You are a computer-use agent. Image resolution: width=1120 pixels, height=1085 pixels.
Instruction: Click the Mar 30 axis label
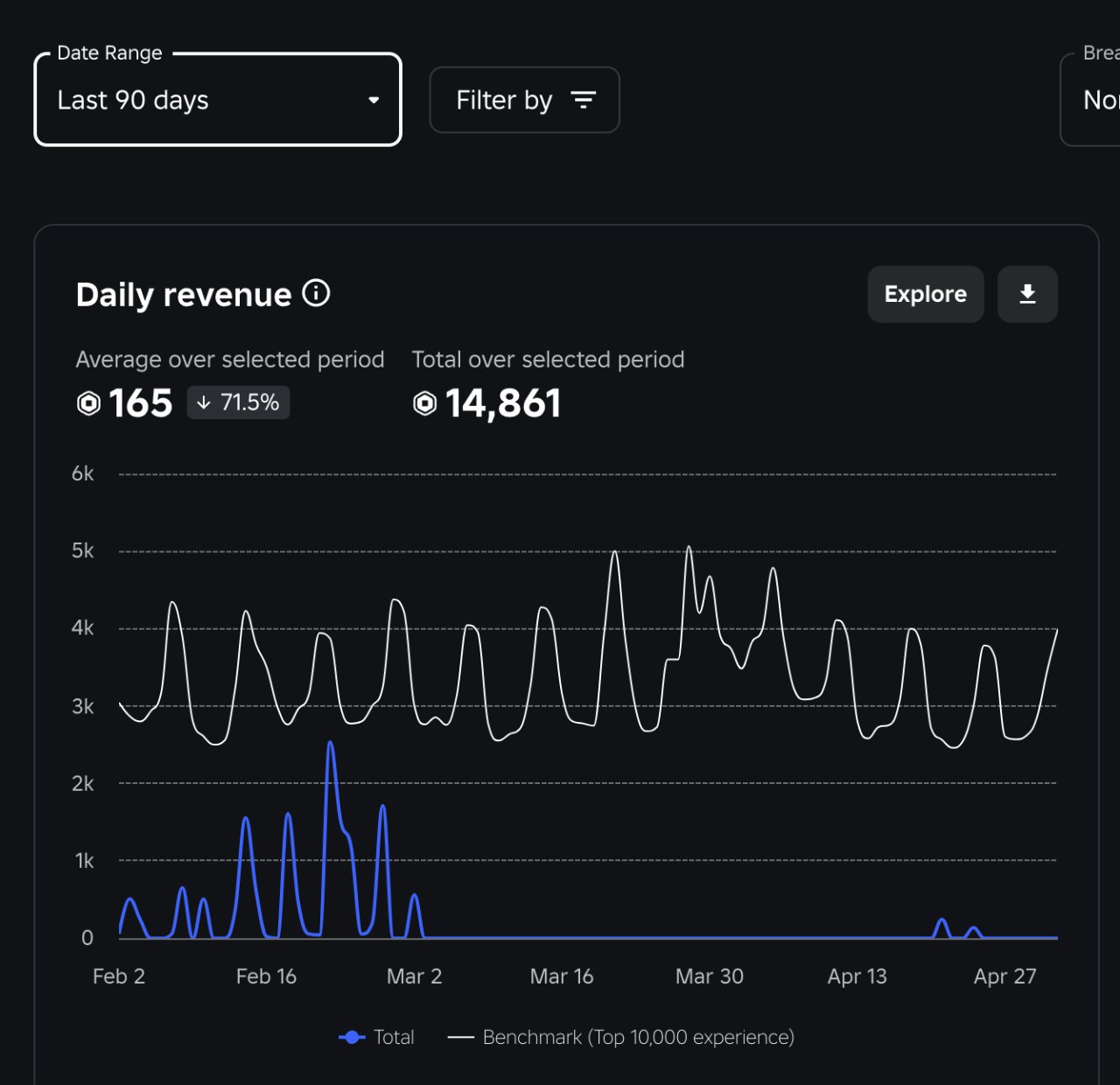710,976
